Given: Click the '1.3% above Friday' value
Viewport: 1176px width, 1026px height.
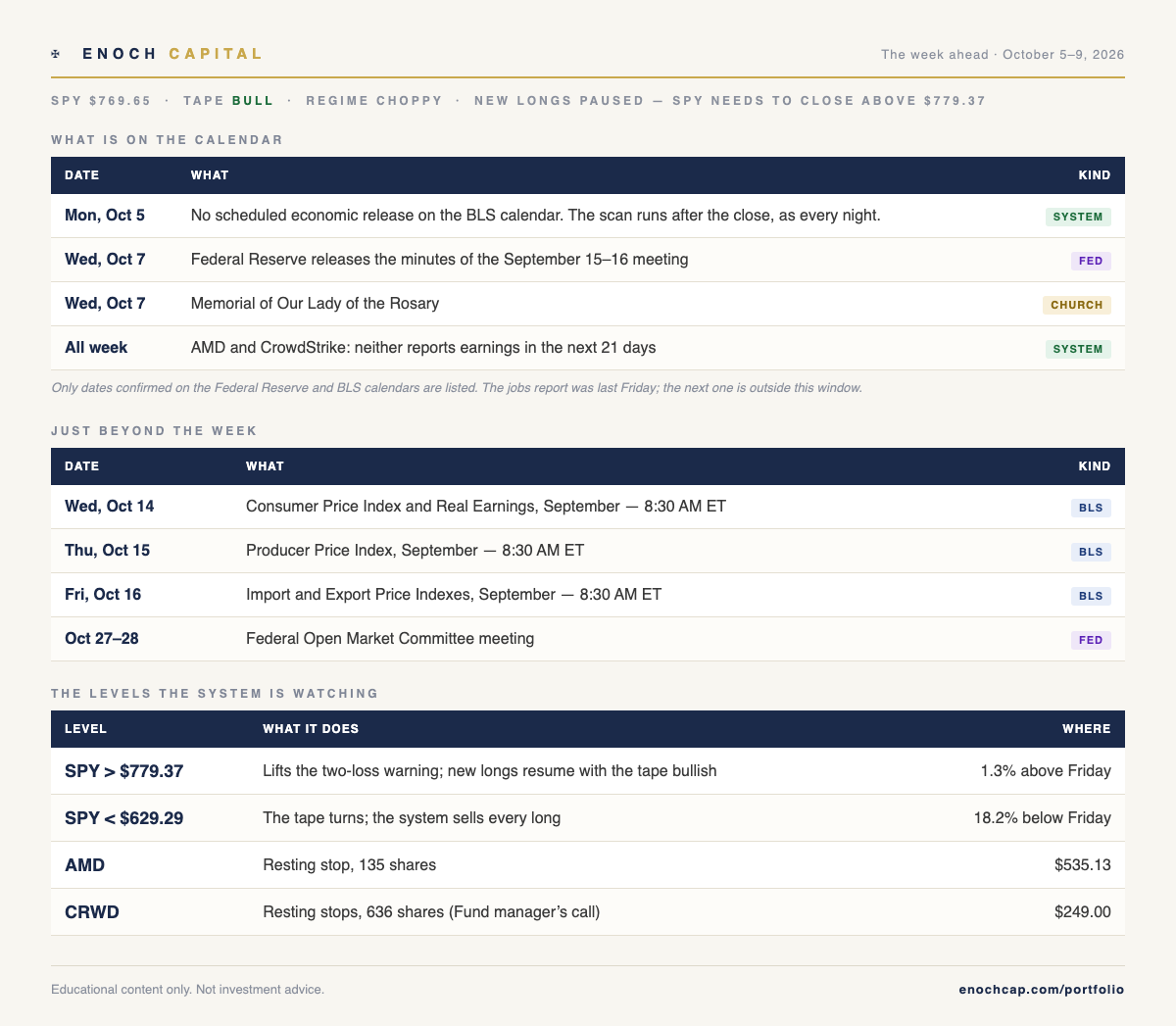Looking at the screenshot, I should coord(1046,771).
